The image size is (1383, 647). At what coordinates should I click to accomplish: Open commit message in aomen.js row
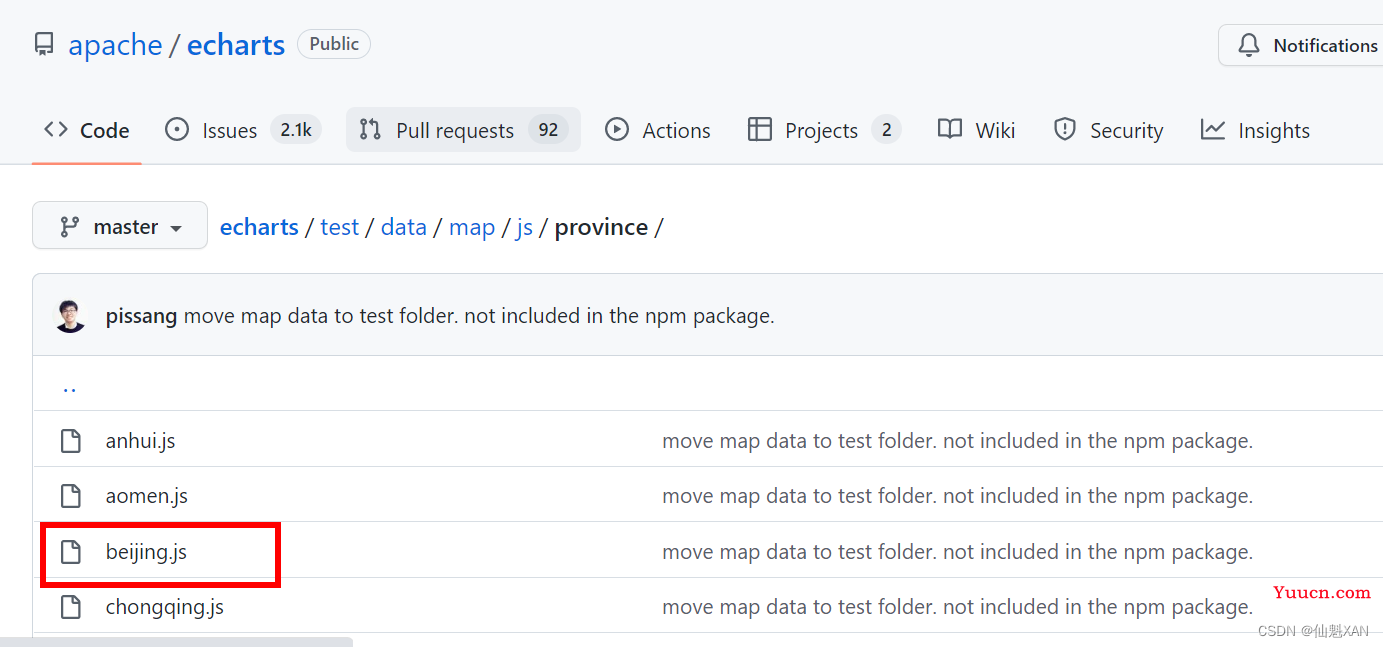click(x=957, y=496)
